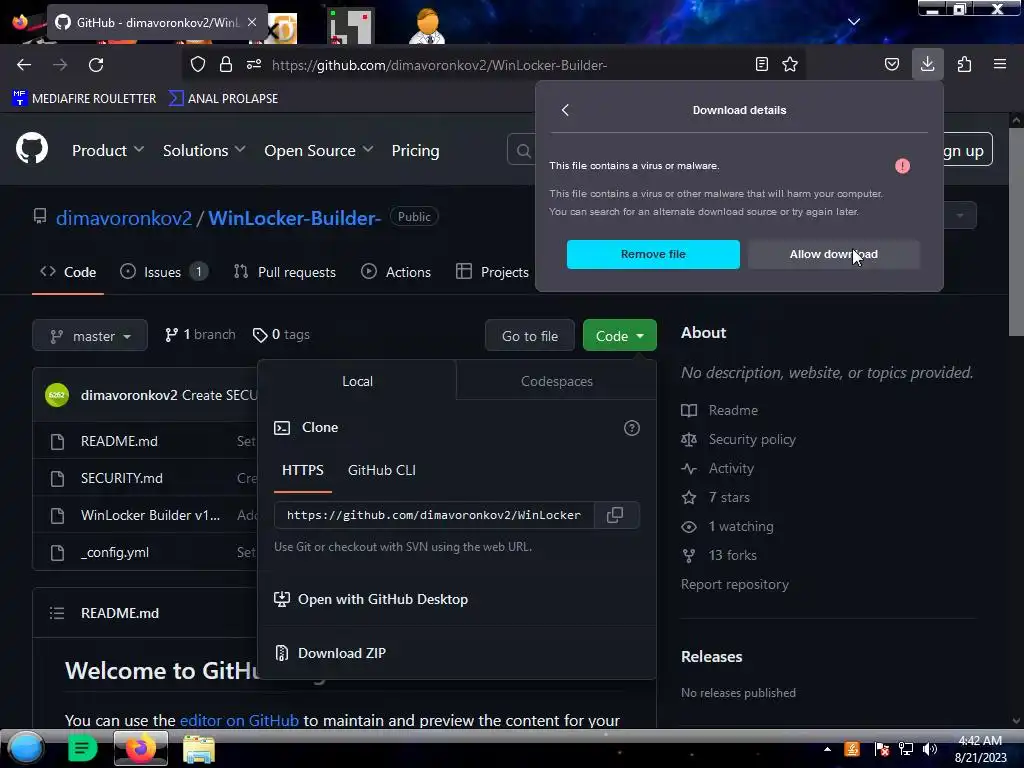
Task: Reload the page with refresh icon
Action: click(96, 65)
